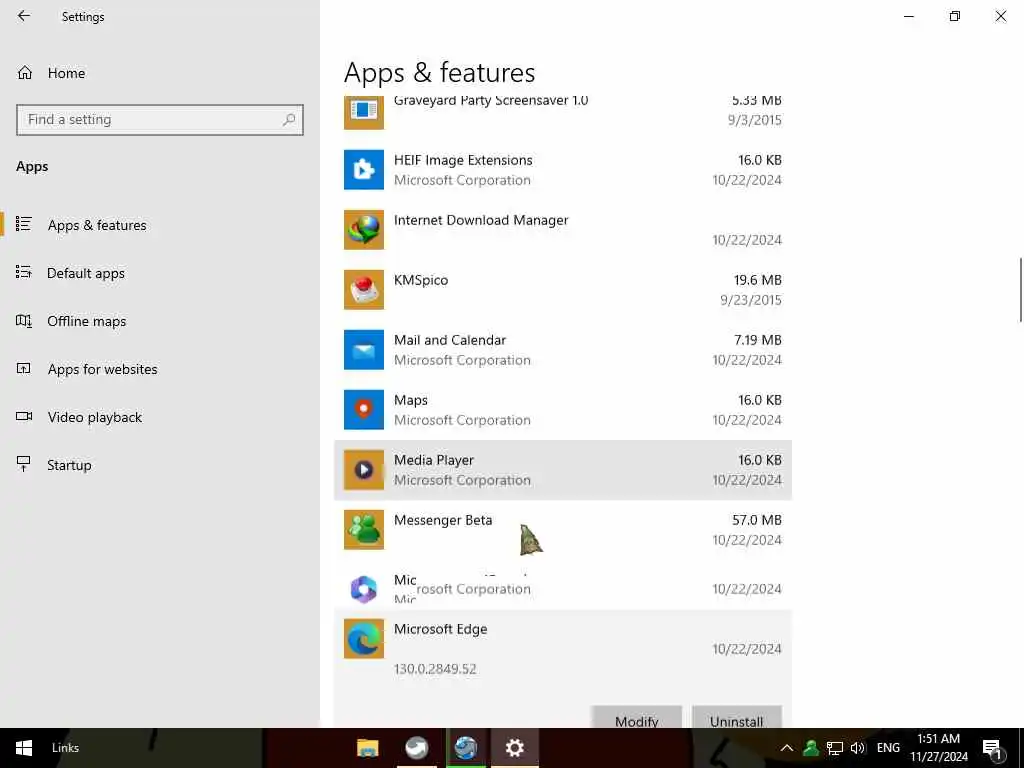1024x768 pixels.
Task: Click the green user tray icon
Action: click(810, 748)
